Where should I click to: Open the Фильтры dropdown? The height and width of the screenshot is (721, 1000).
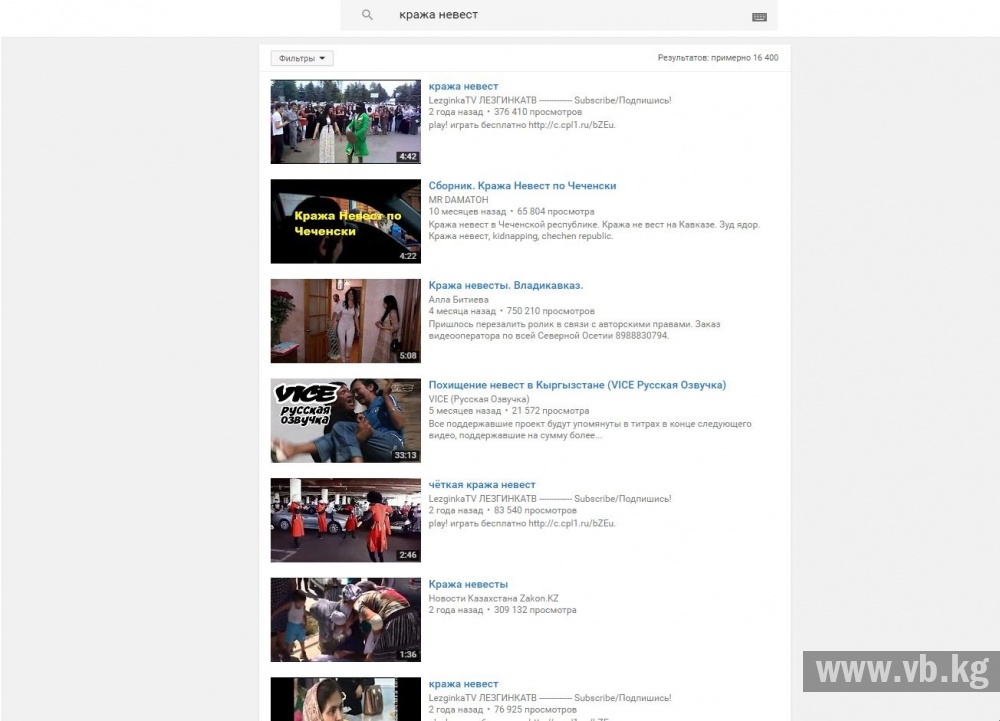pyautogui.click(x=302, y=58)
